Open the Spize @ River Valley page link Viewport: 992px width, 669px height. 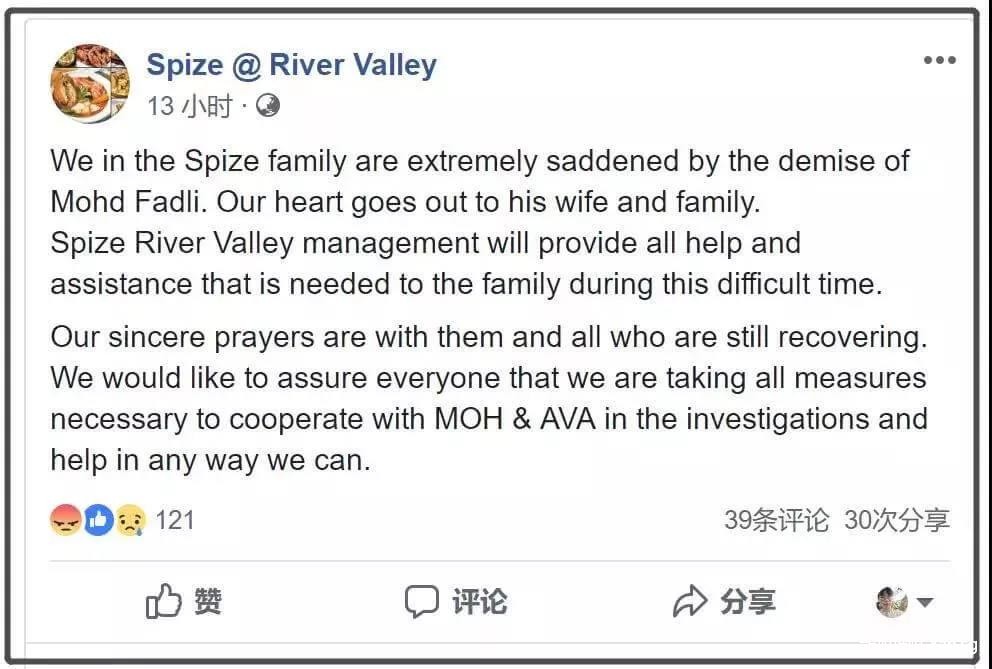(x=291, y=65)
